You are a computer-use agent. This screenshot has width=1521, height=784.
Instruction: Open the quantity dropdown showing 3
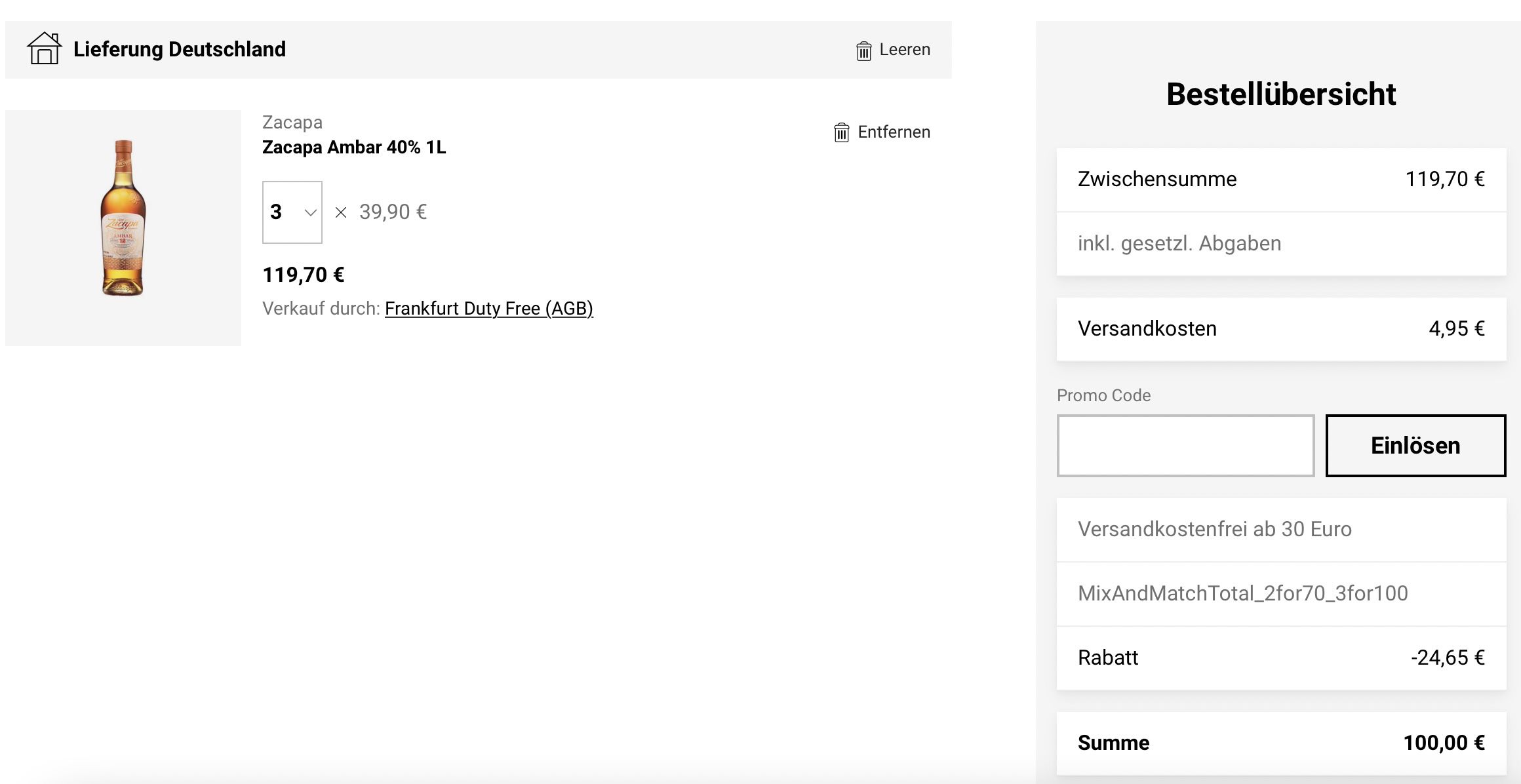tap(292, 212)
